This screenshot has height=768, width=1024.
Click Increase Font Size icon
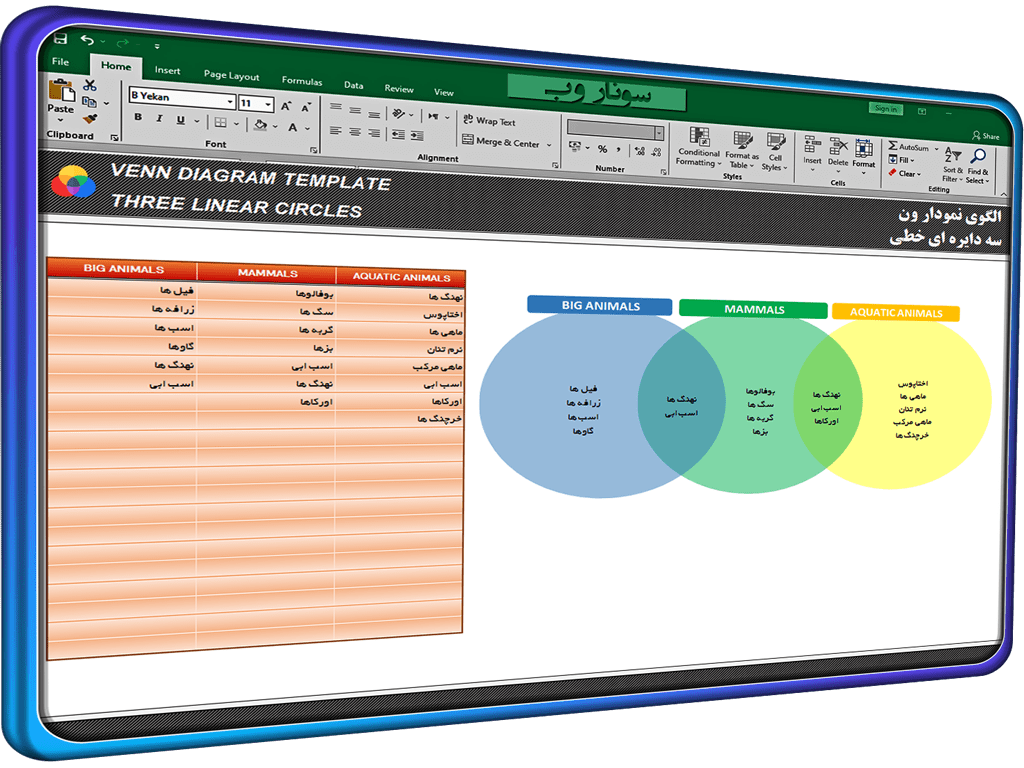point(285,106)
